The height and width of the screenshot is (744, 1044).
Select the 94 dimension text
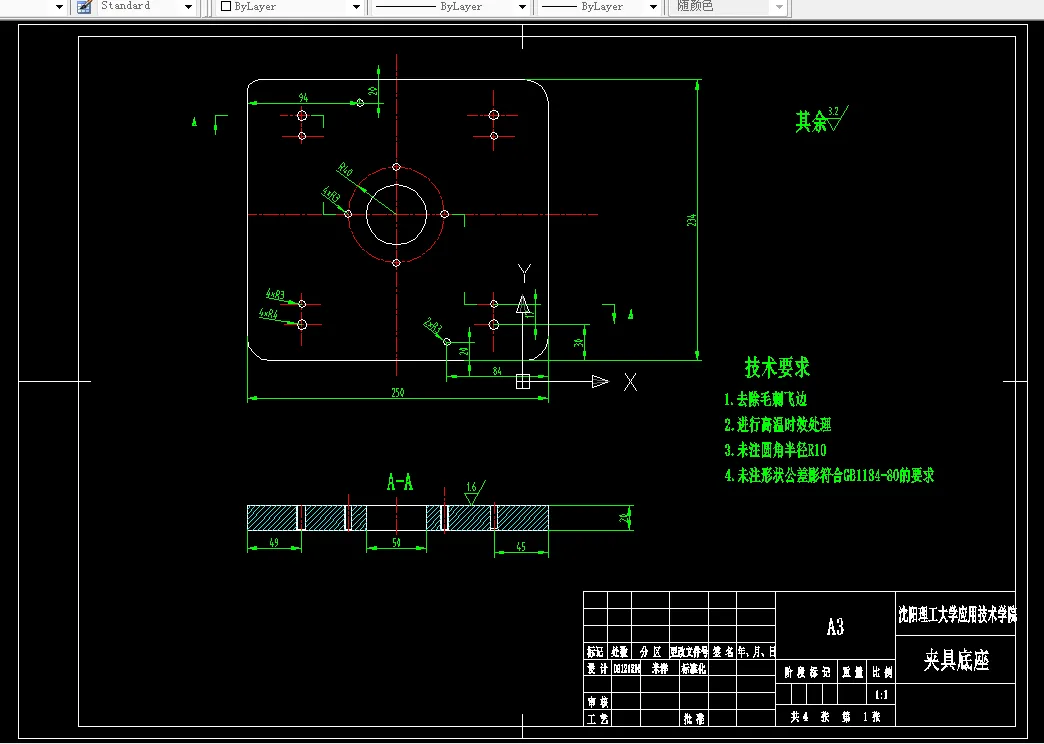(x=303, y=97)
